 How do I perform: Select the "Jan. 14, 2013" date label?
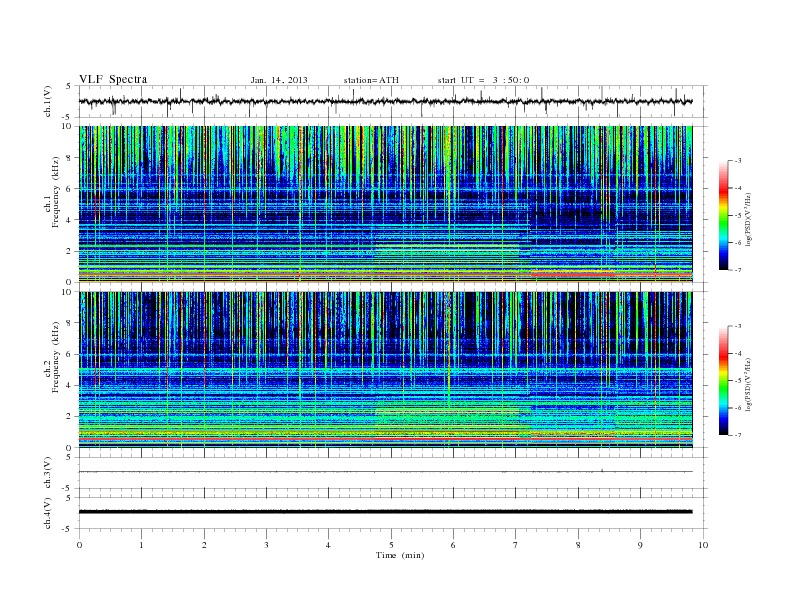coord(279,80)
